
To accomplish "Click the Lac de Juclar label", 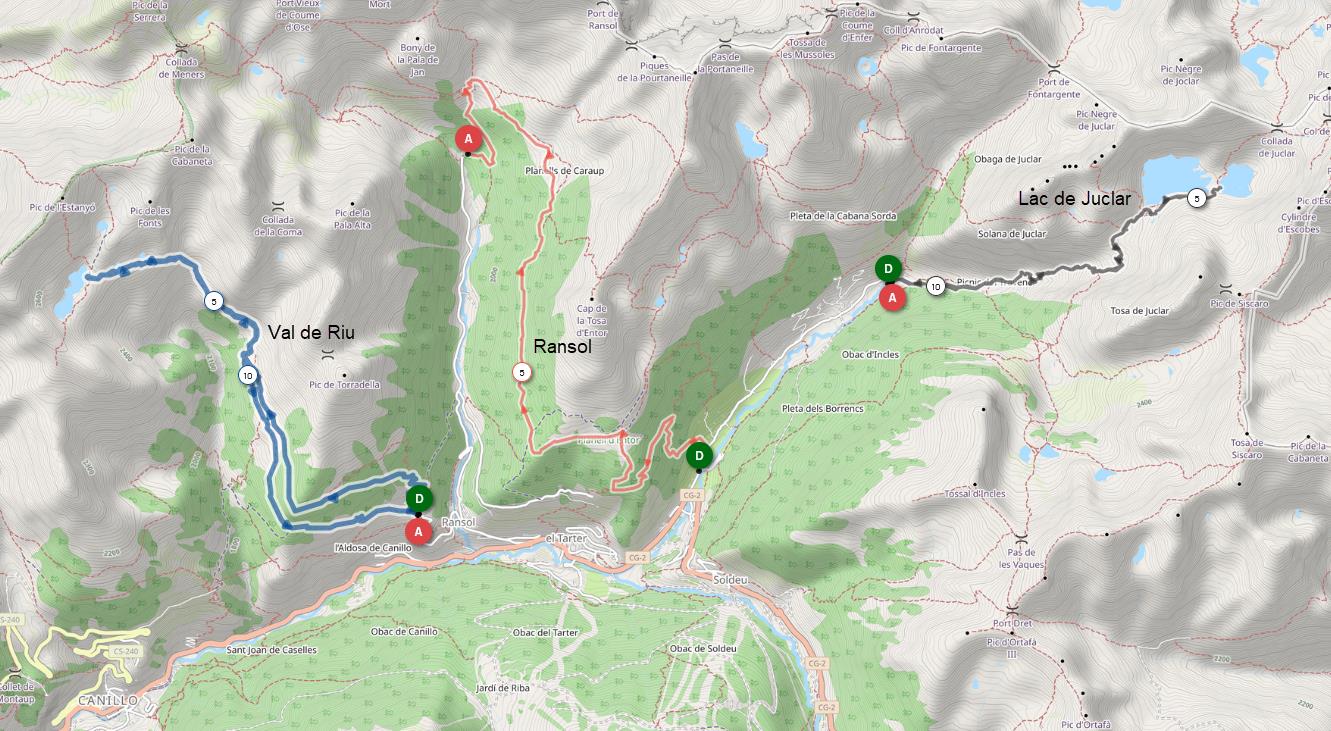I will coord(1074,199).
